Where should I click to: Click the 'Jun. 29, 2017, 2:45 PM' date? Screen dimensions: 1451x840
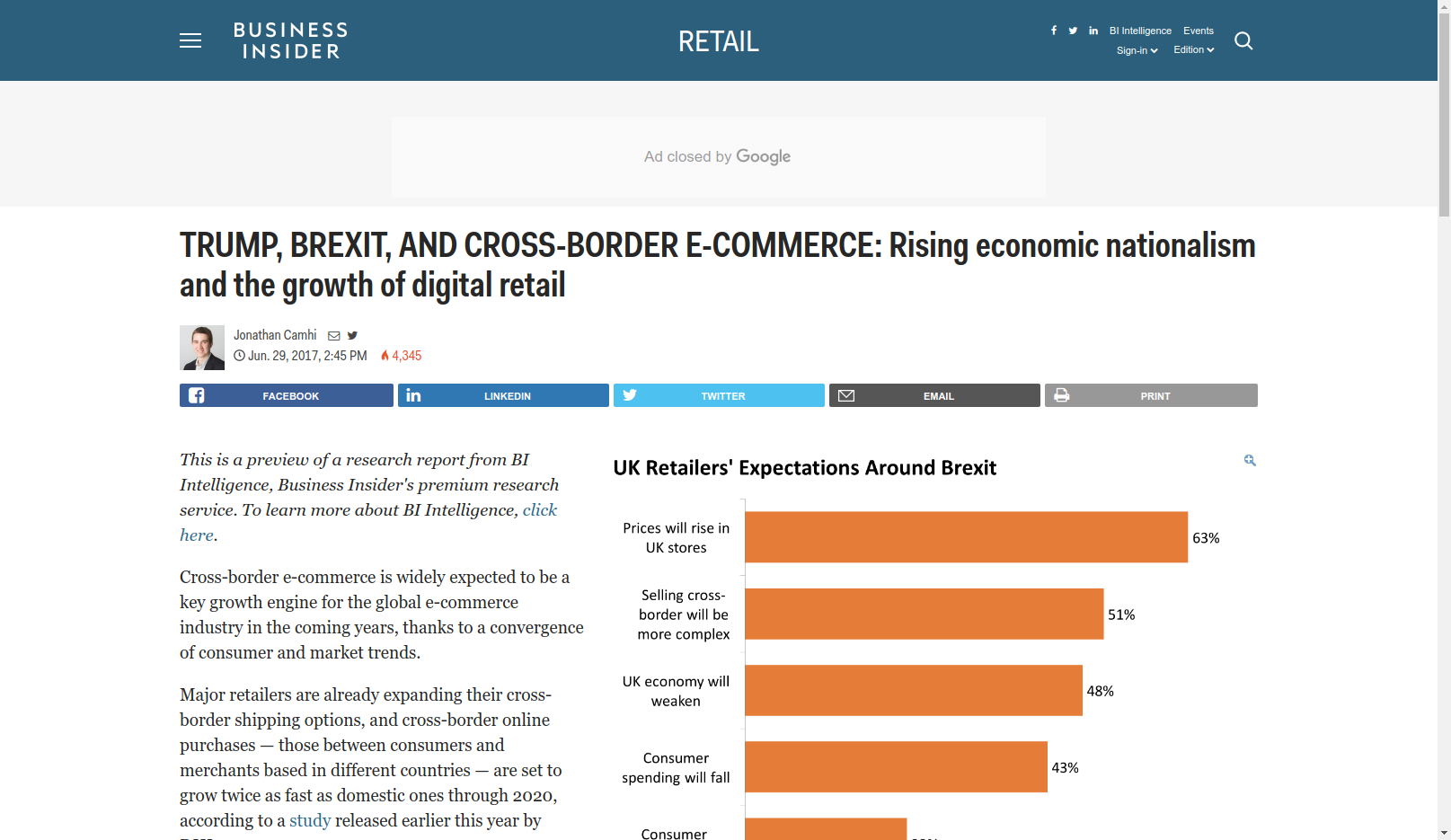point(307,356)
